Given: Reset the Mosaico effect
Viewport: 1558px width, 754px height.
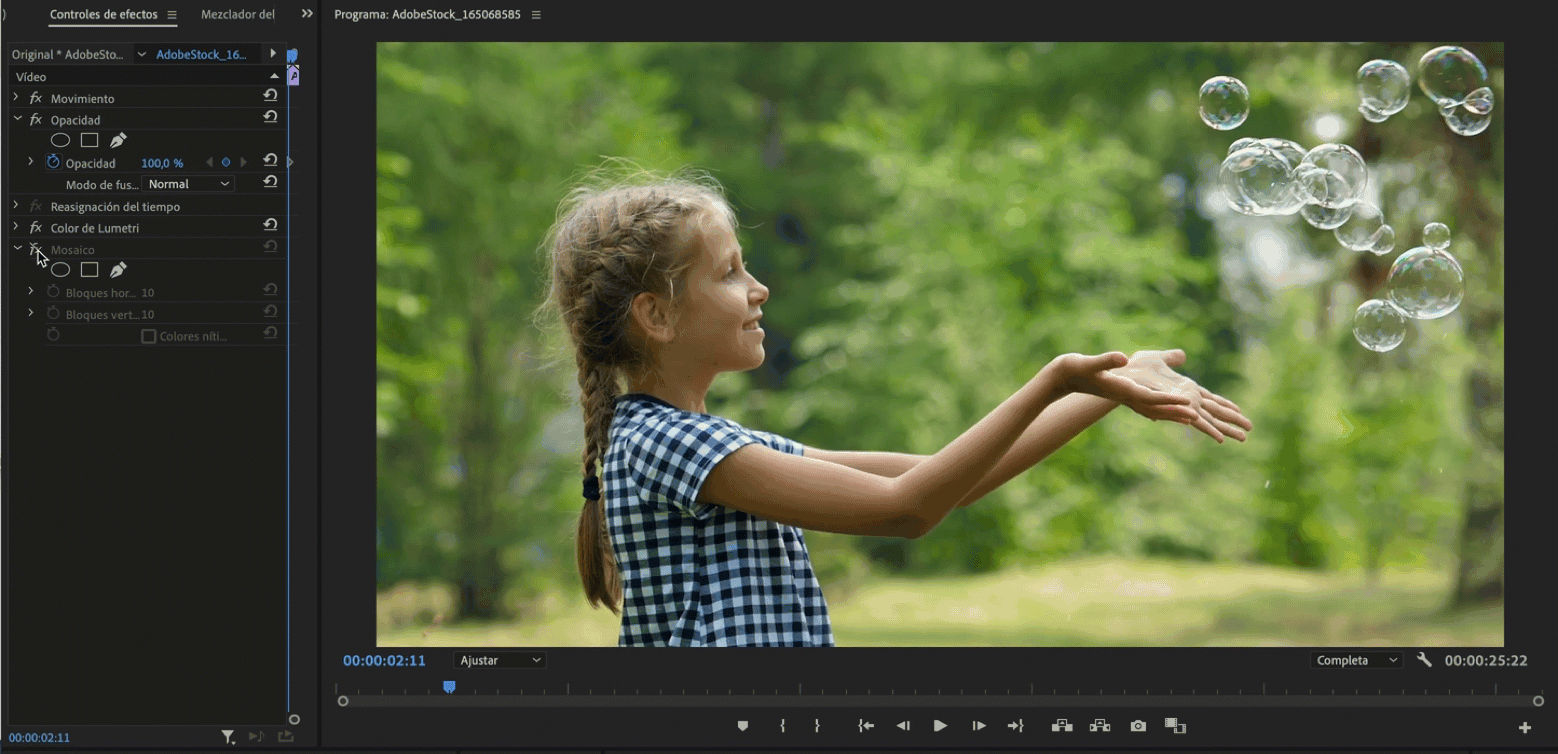Looking at the screenshot, I should tap(270, 247).
